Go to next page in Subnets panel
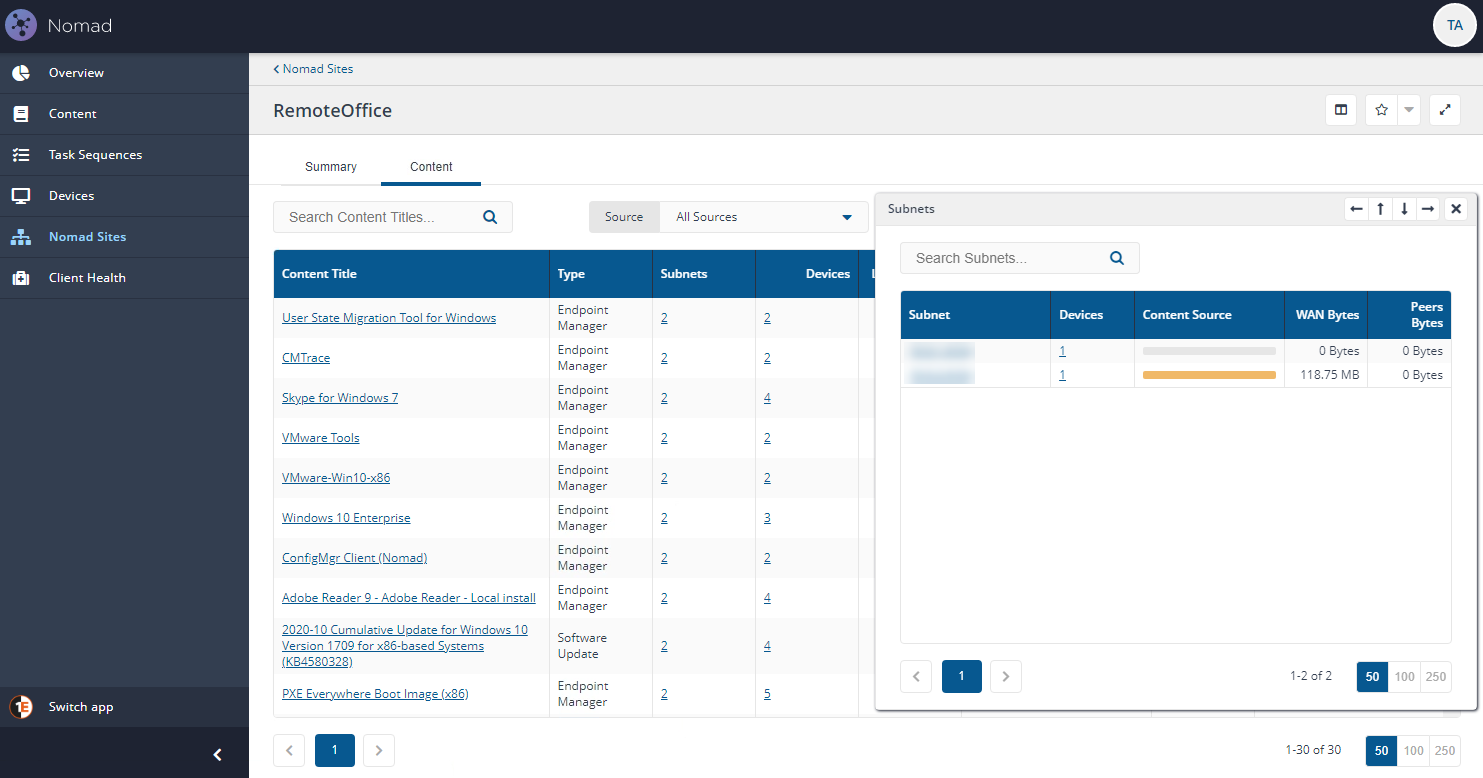Screen dimensions: 1483x778 (1006, 676)
